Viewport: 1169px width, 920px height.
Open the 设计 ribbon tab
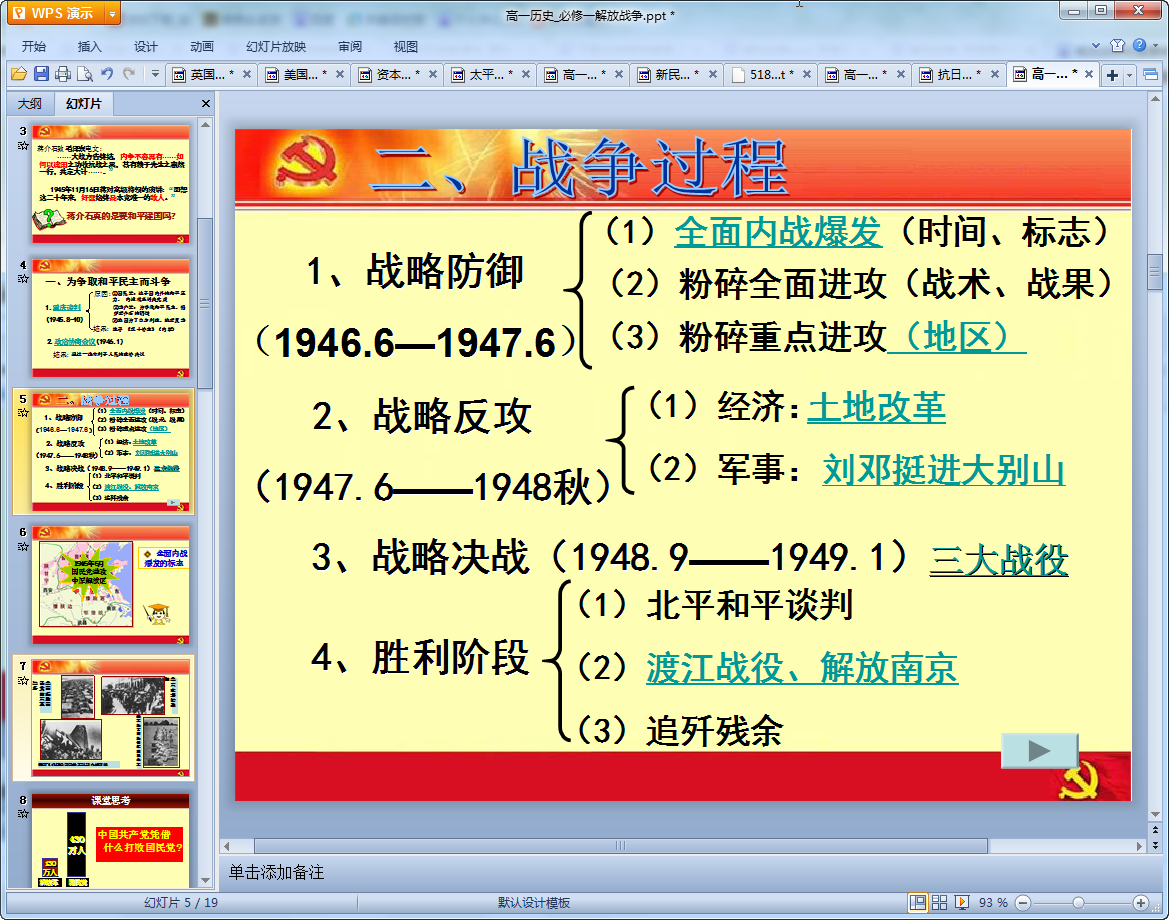145,46
